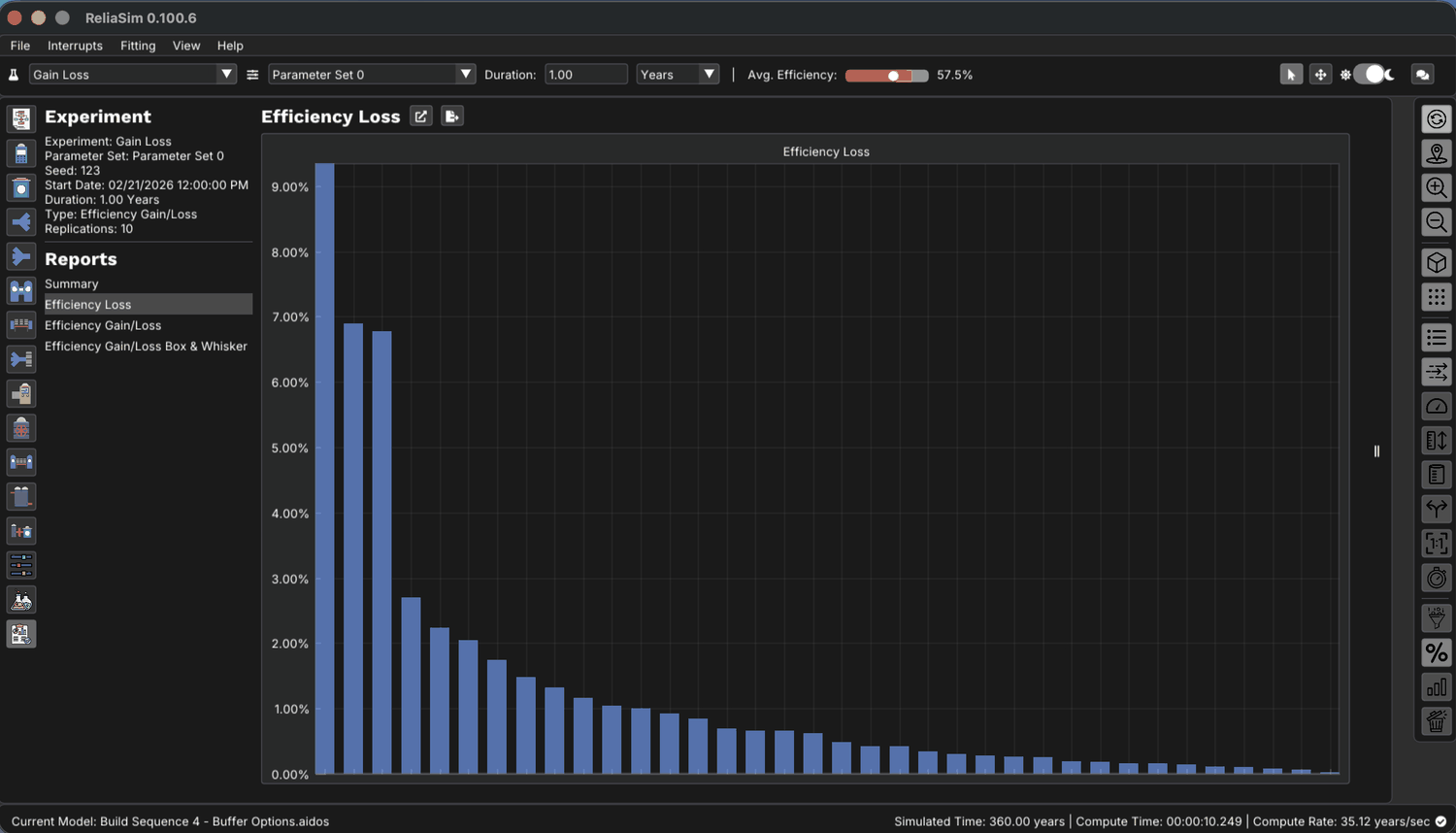The width and height of the screenshot is (1456, 833).
Task: Open the File menu
Action: point(20,46)
